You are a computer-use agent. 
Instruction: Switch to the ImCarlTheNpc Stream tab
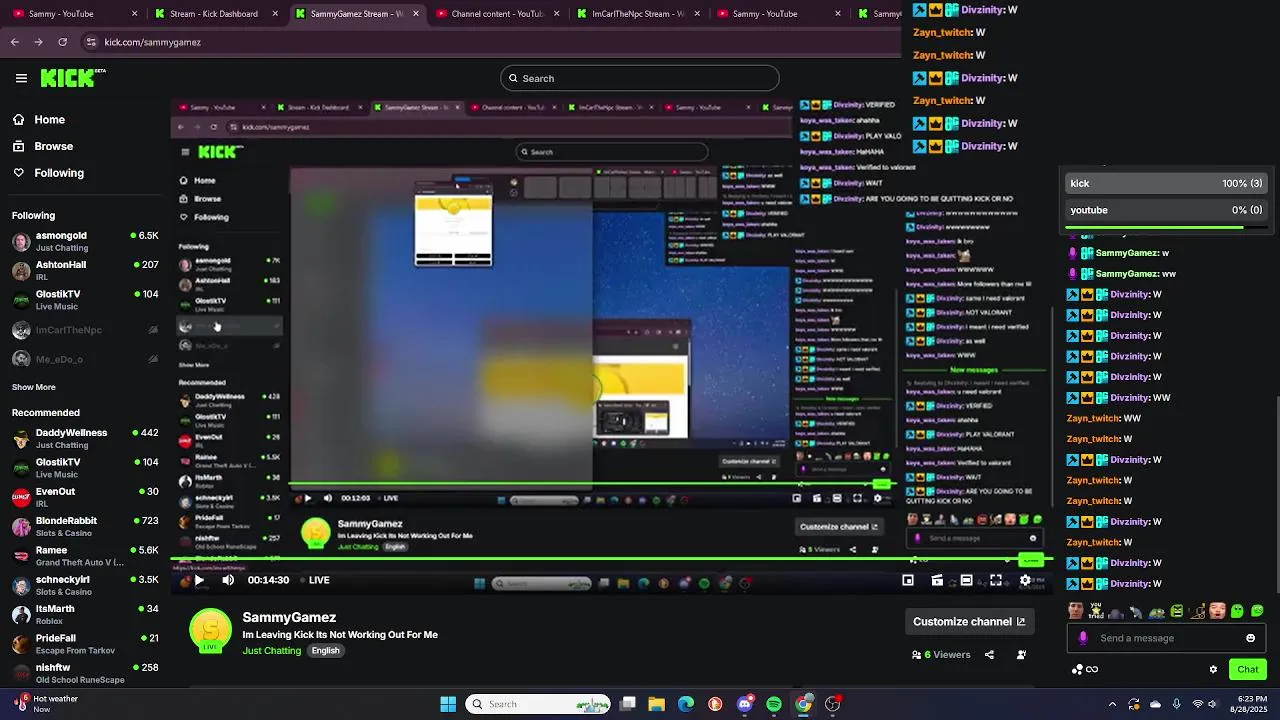point(636,14)
